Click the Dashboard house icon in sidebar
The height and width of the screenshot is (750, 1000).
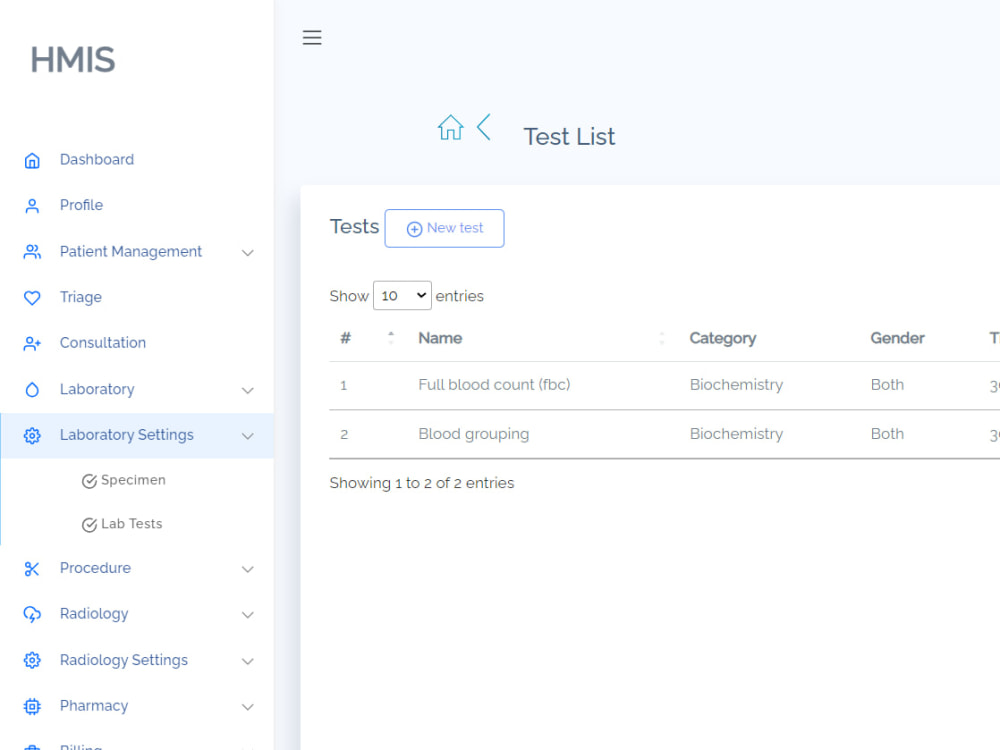coord(32,160)
